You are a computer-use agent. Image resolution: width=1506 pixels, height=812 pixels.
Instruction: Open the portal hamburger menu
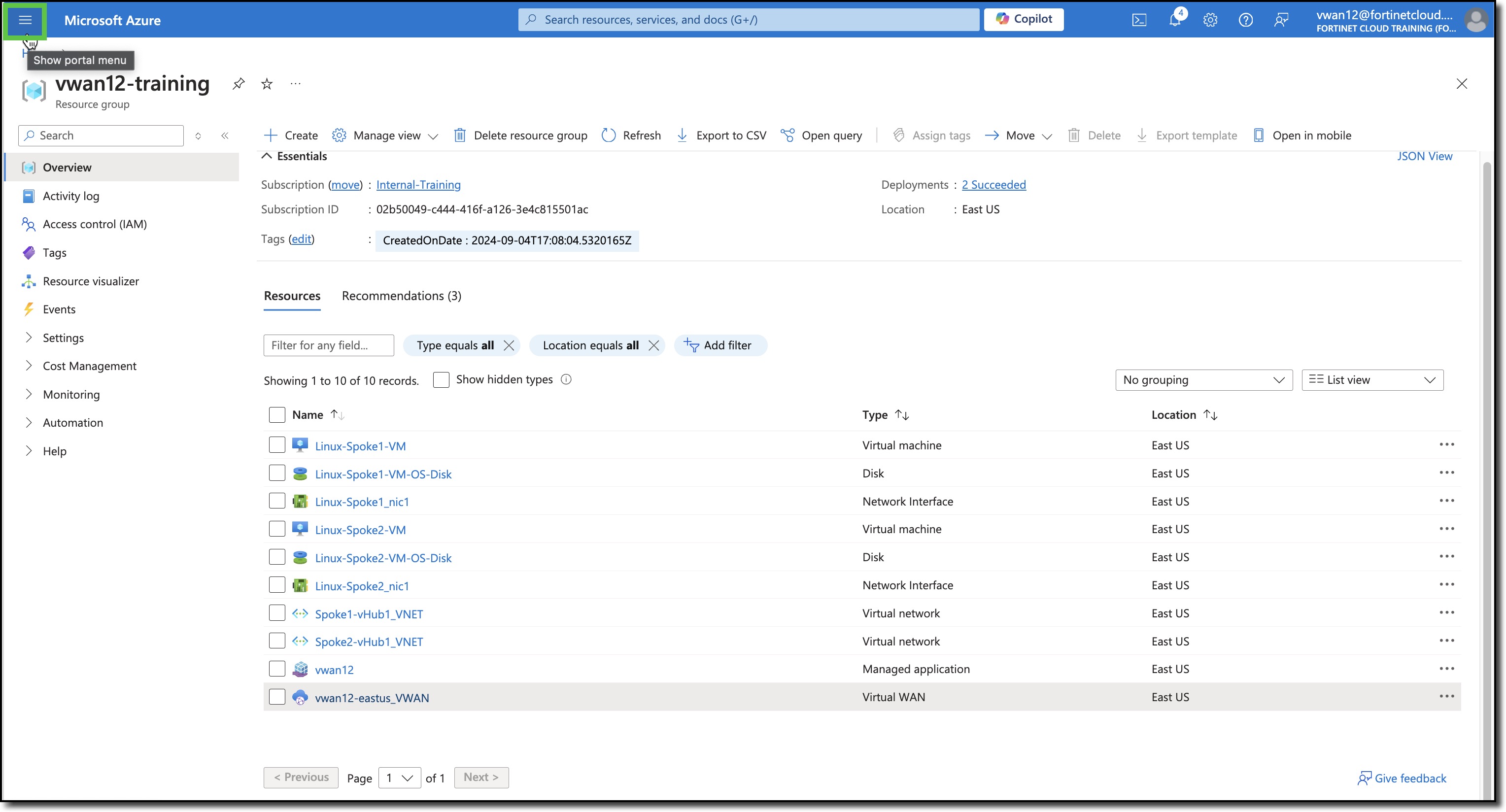pos(25,21)
